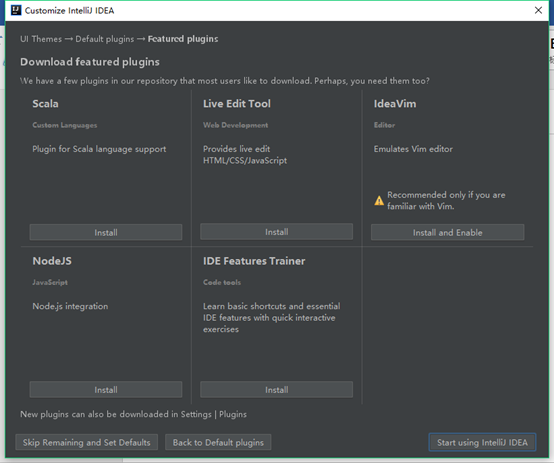Click 'Provides live edit HTML/CSS/JavaScript' description
The width and height of the screenshot is (554, 463).
pos(245,154)
